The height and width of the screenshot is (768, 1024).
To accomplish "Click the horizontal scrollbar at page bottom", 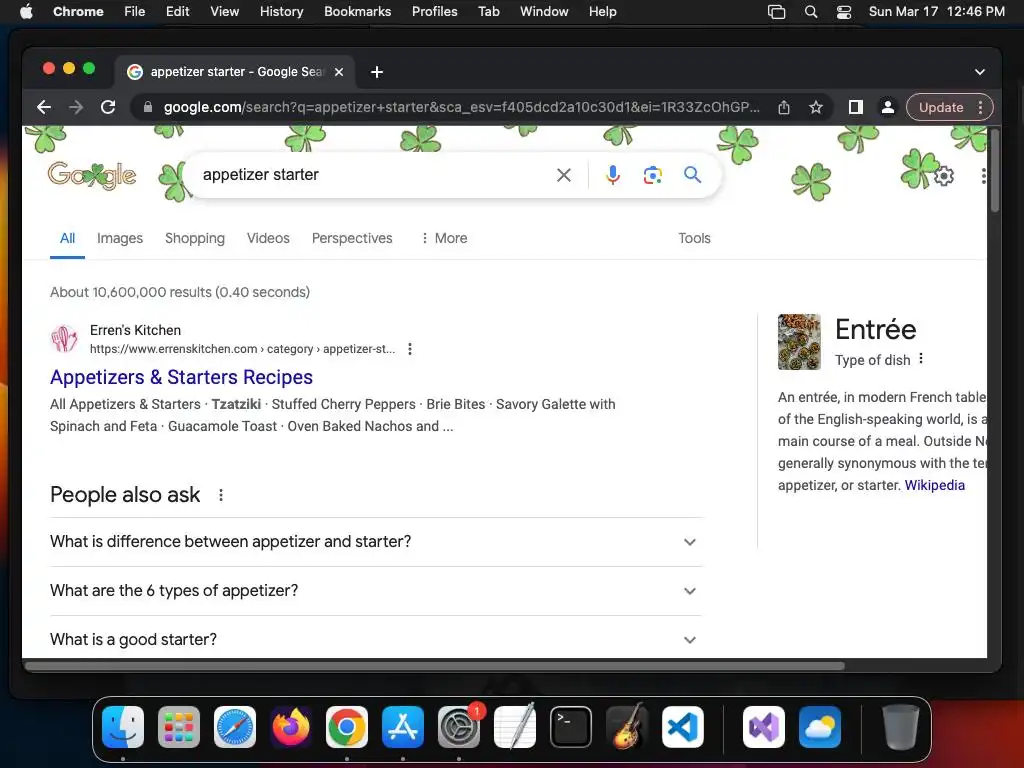I will (434, 666).
